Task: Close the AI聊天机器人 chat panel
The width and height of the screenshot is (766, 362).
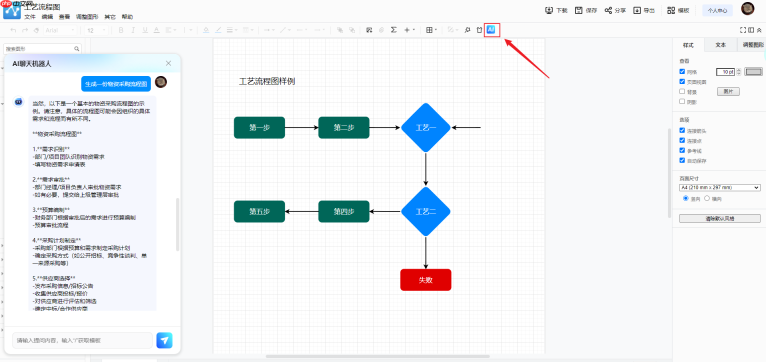Action: click(169, 64)
